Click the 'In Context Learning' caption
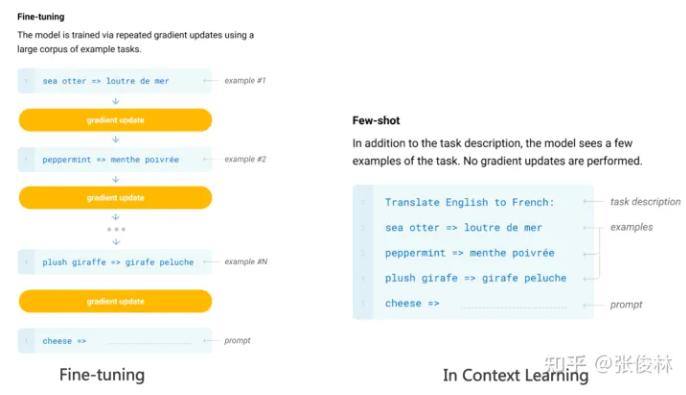Image resolution: width=686 pixels, height=395 pixels. 516,375
